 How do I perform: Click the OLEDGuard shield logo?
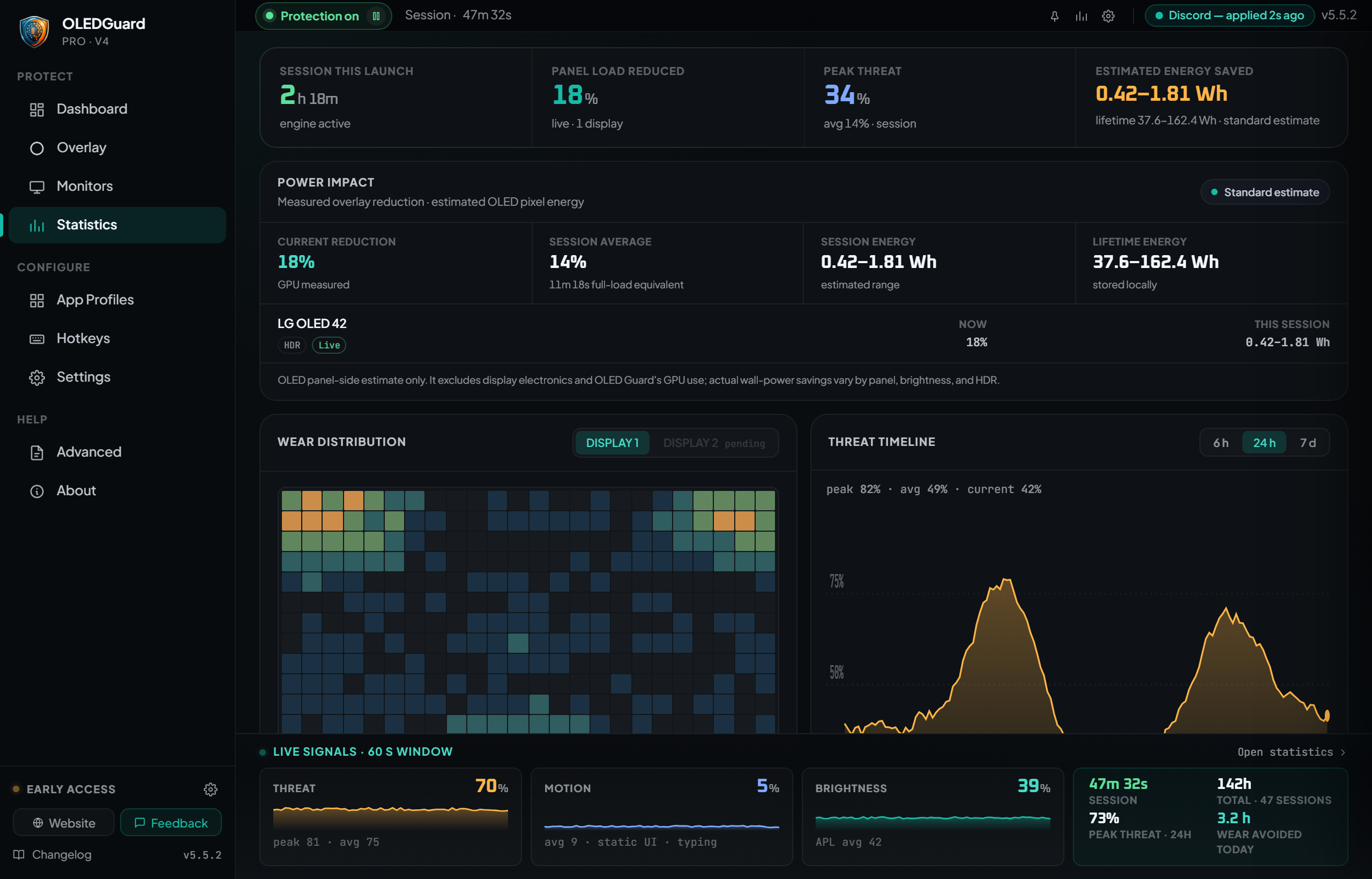[34, 32]
